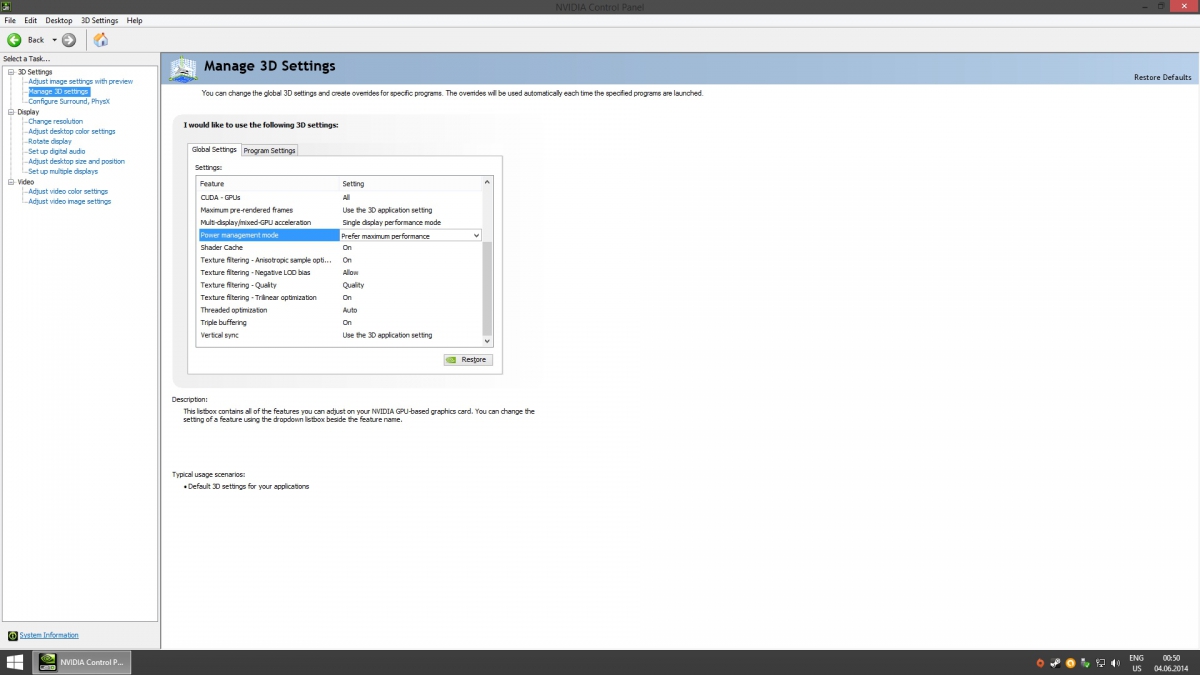Click the System Information icon

(12, 635)
